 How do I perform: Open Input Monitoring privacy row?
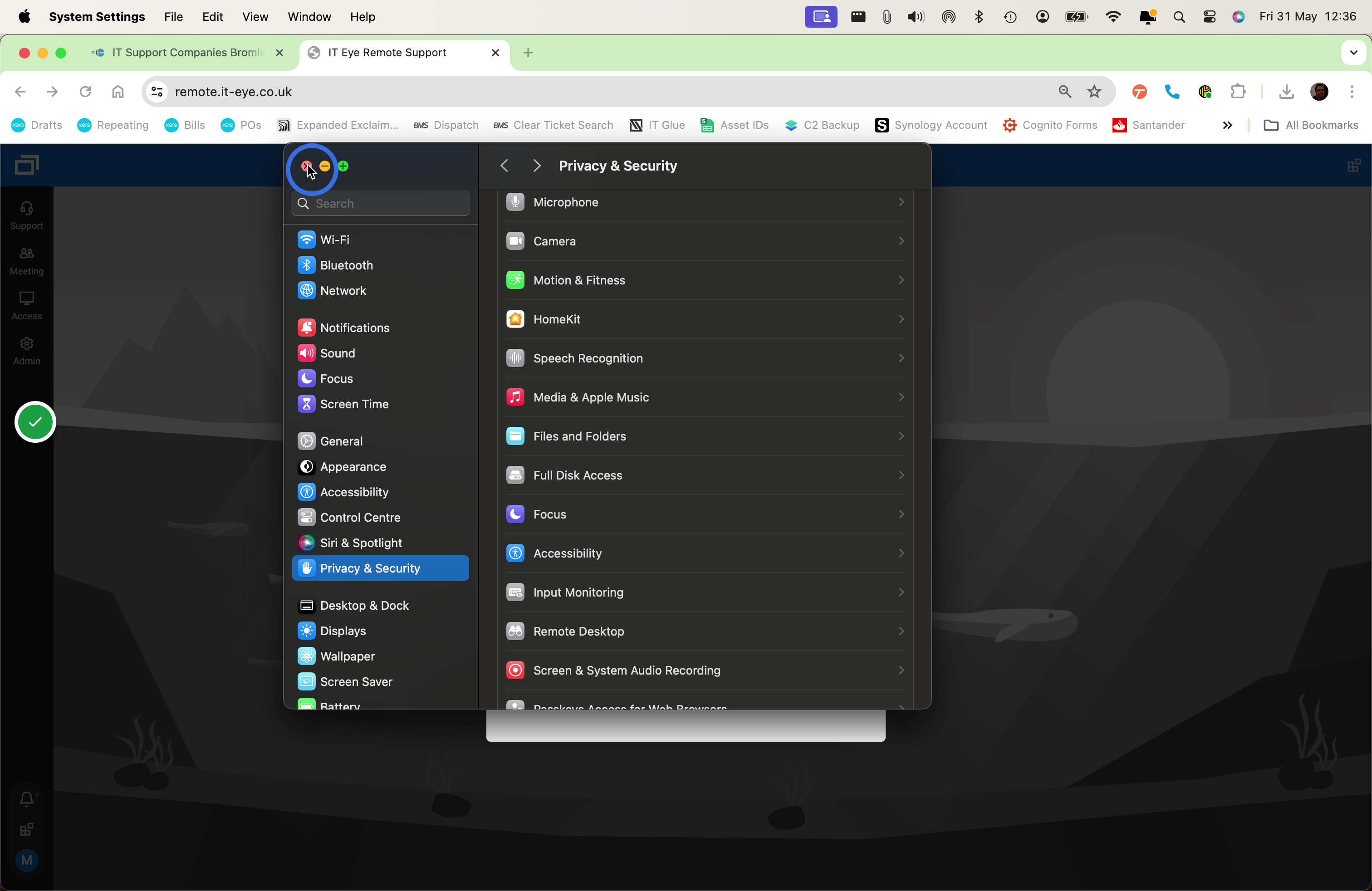tap(705, 592)
